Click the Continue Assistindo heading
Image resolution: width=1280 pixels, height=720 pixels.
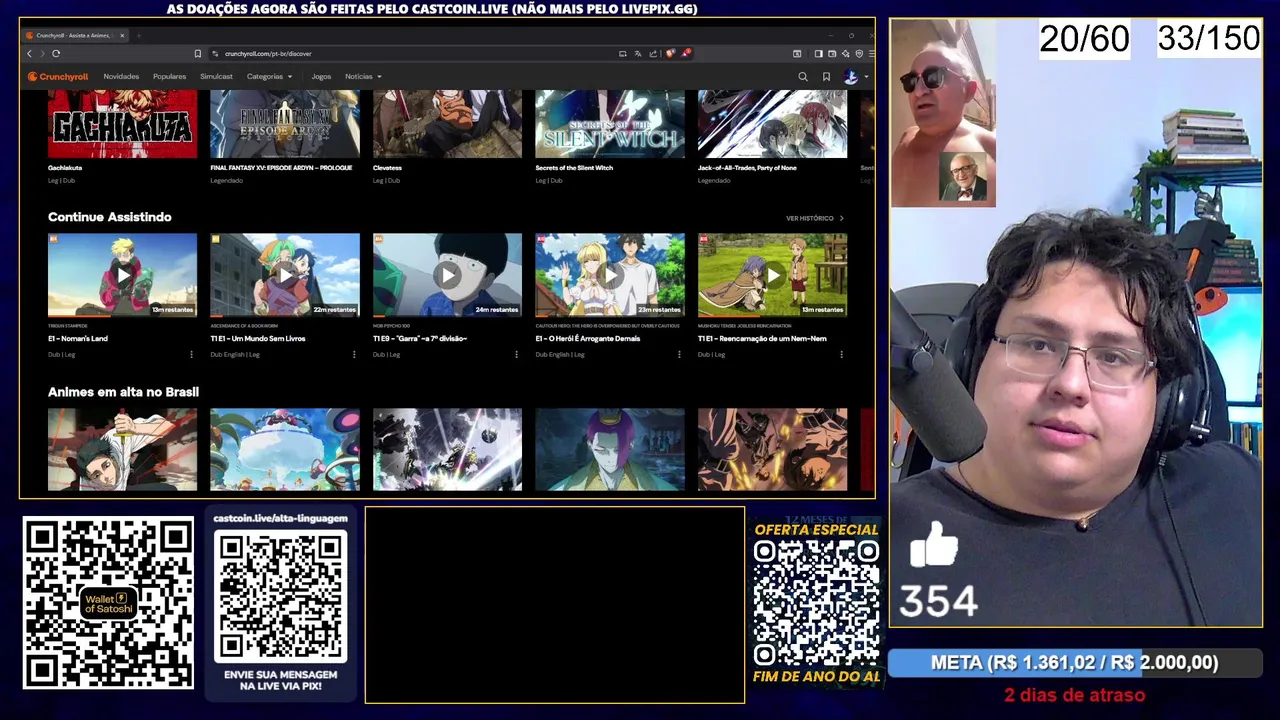(x=109, y=217)
